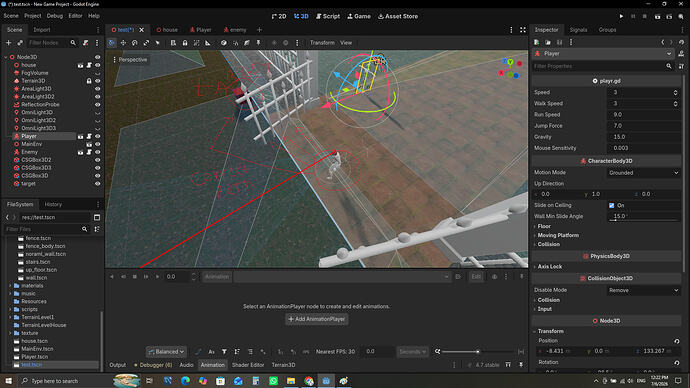This screenshot has width=690, height=388.
Task: Open the Motion Mode Grounded dropdown
Action: tap(643, 173)
